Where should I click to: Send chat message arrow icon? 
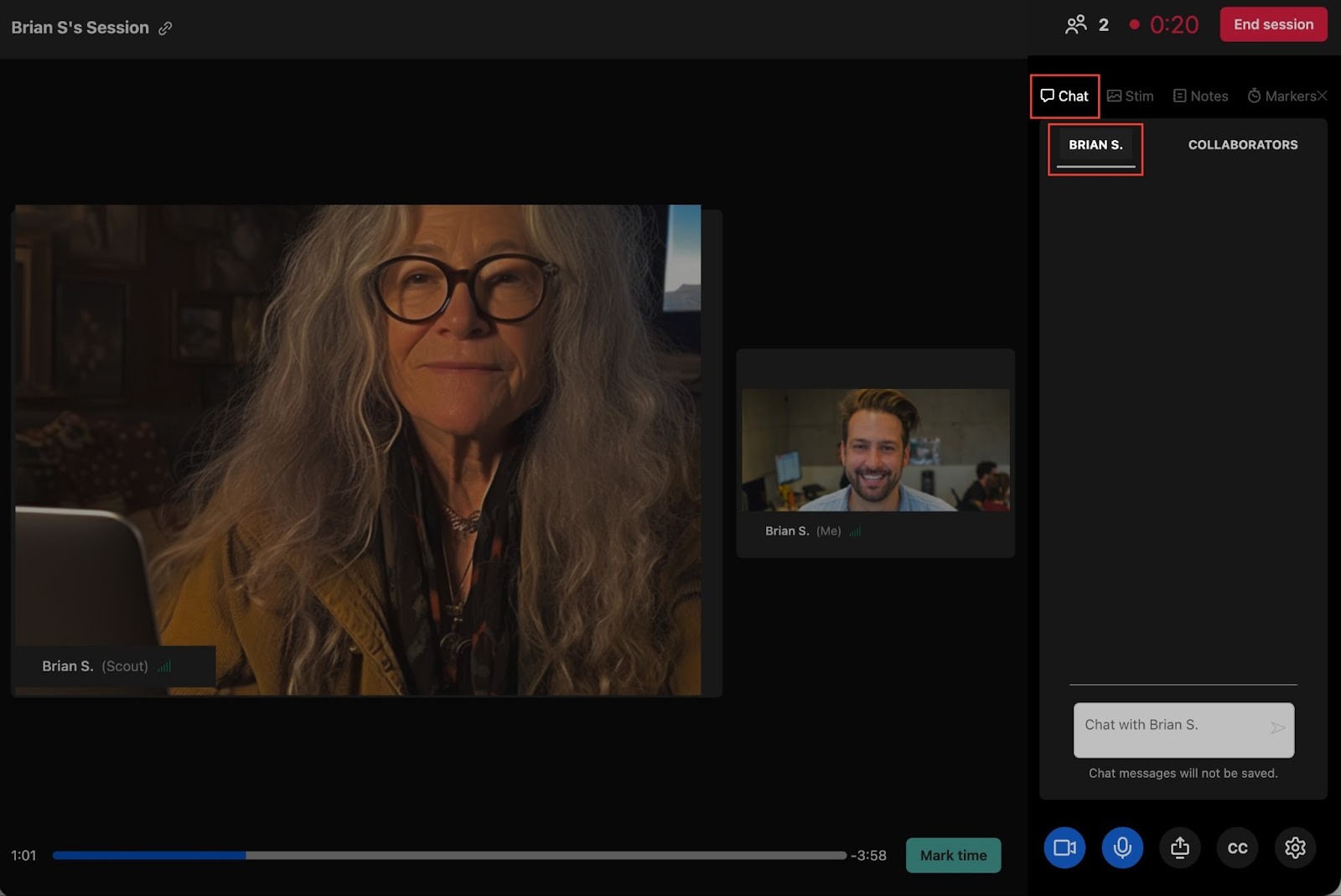click(1277, 728)
